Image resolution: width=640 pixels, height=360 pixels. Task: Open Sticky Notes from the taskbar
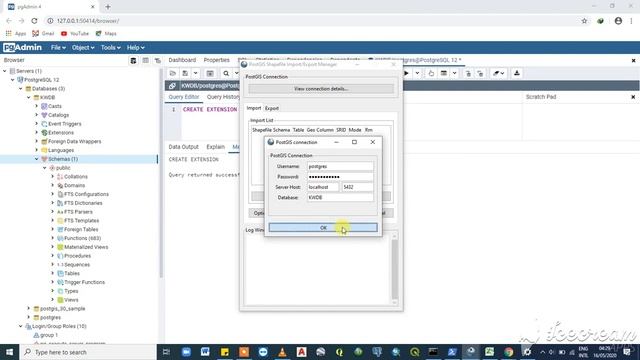[224, 352]
